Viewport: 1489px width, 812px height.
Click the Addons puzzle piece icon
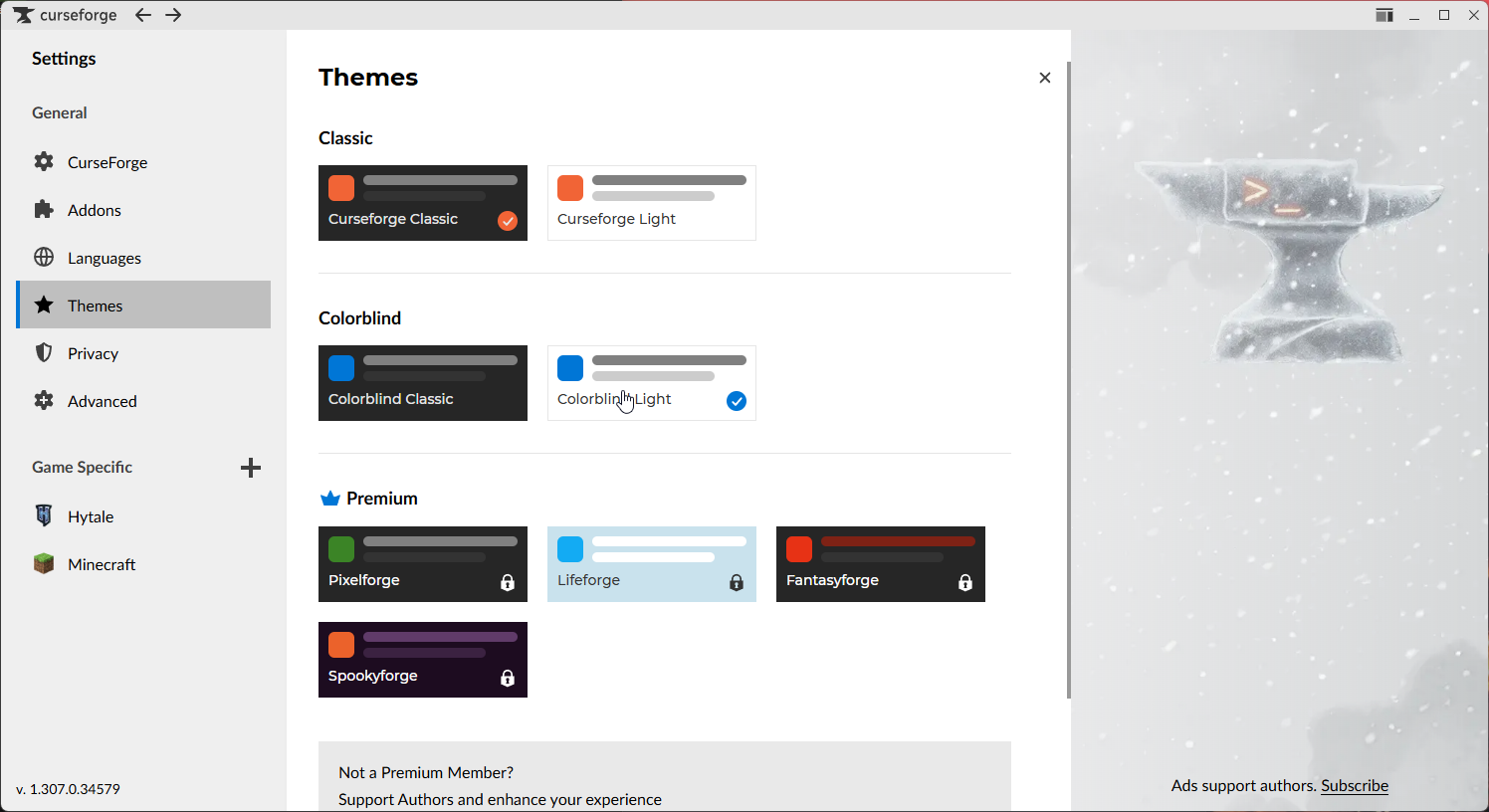[44, 209]
